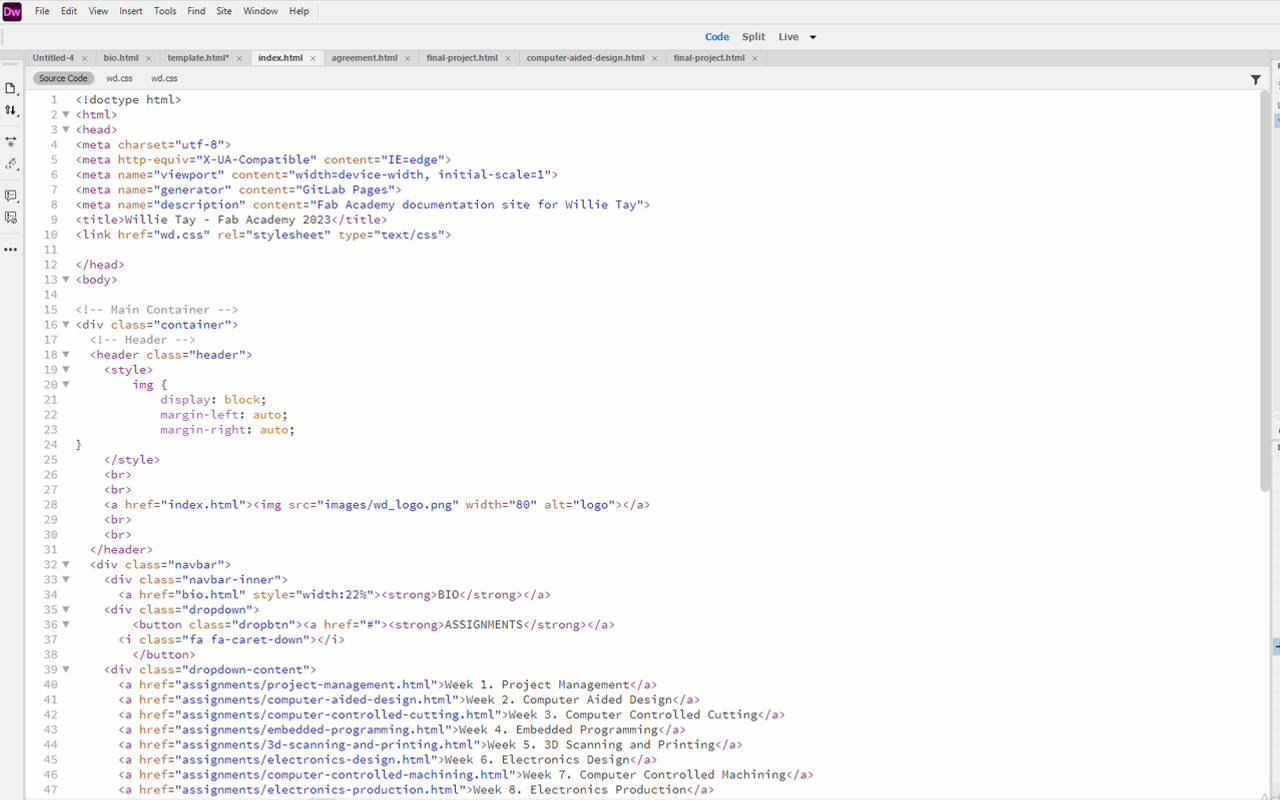
Task: Click the Format Source Code icon
Action: click(11, 164)
